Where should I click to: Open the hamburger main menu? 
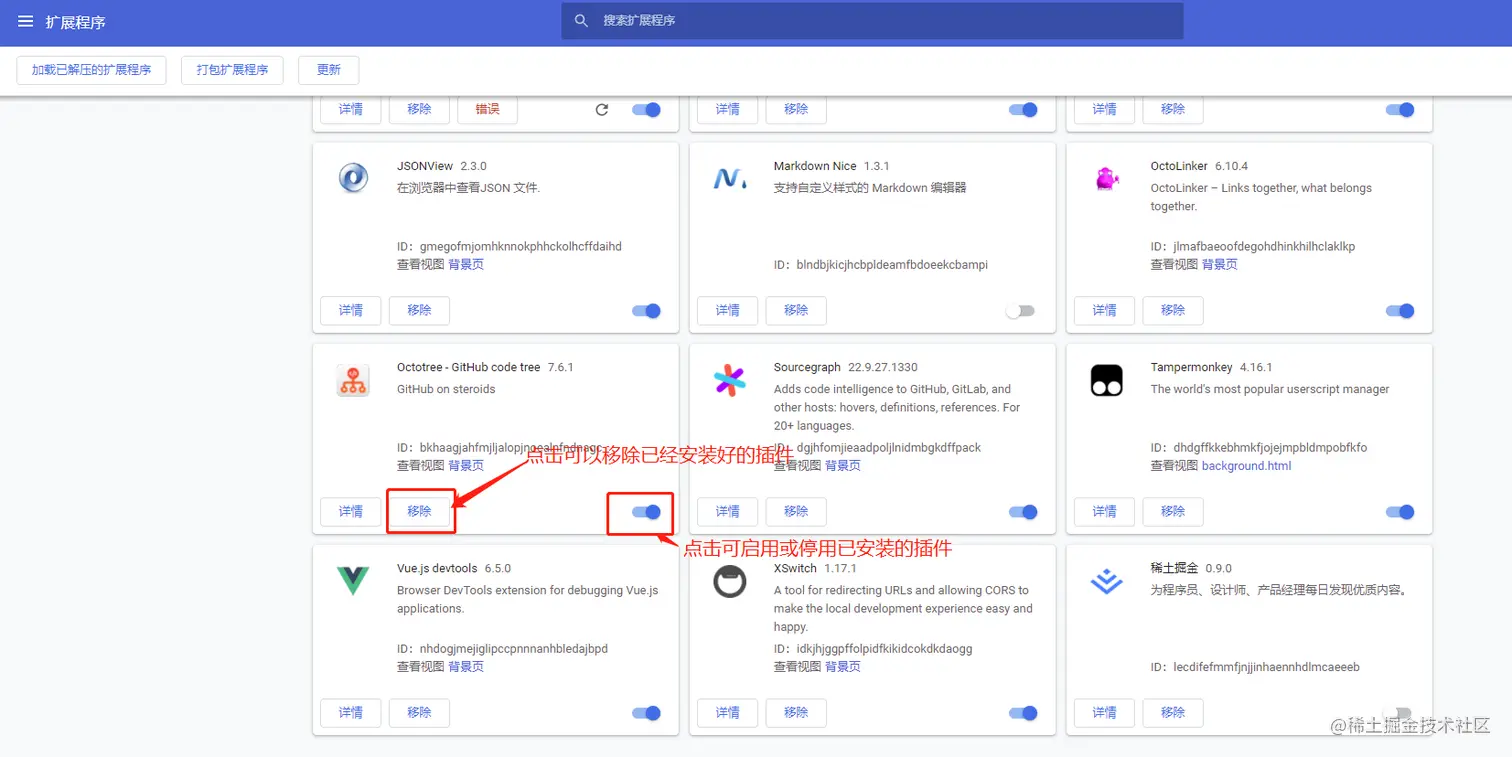26,21
